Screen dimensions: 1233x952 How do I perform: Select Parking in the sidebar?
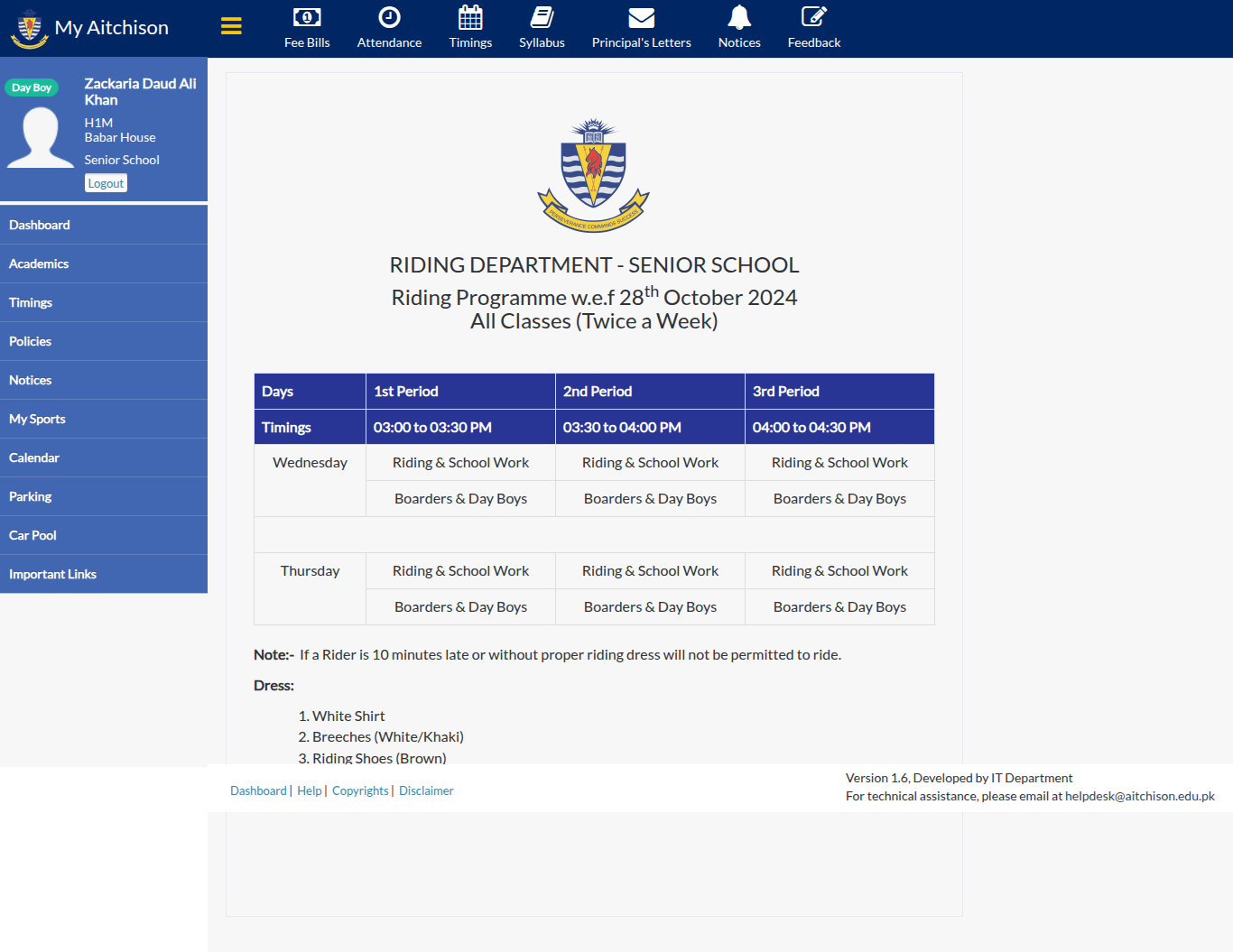[x=104, y=496]
